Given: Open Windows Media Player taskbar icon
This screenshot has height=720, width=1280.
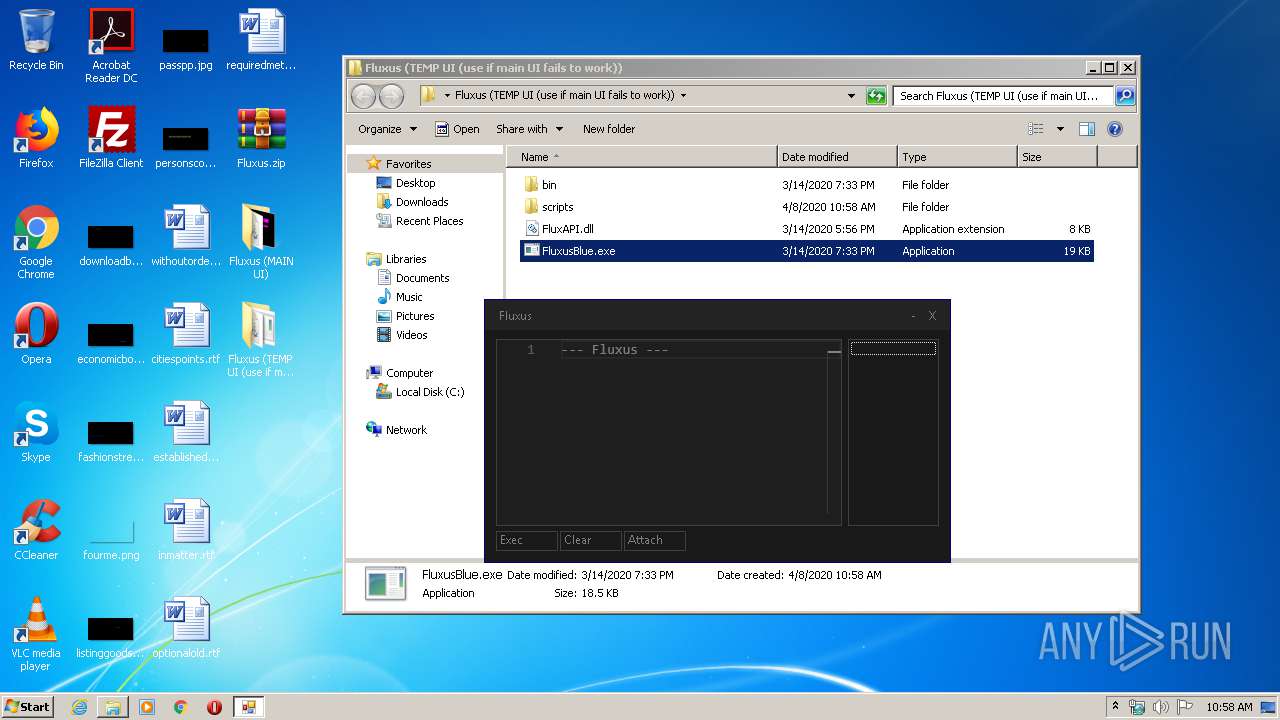Looking at the screenshot, I should (147, 707).
